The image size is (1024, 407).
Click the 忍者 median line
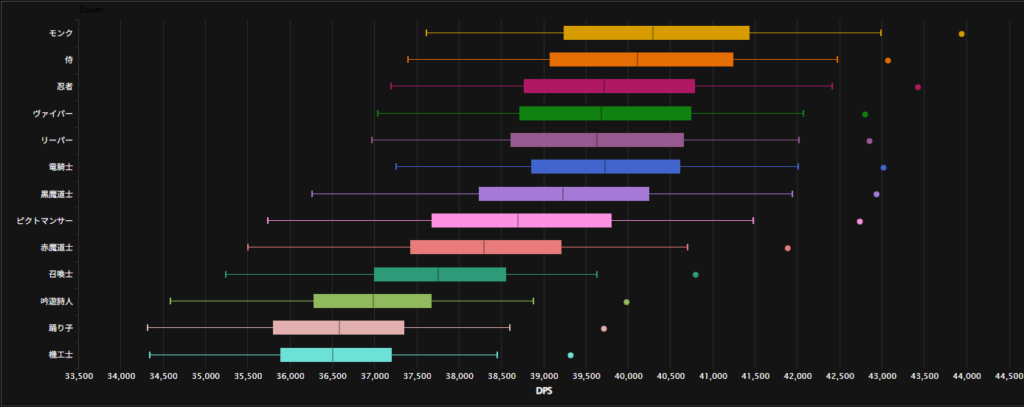coord(604,87)
